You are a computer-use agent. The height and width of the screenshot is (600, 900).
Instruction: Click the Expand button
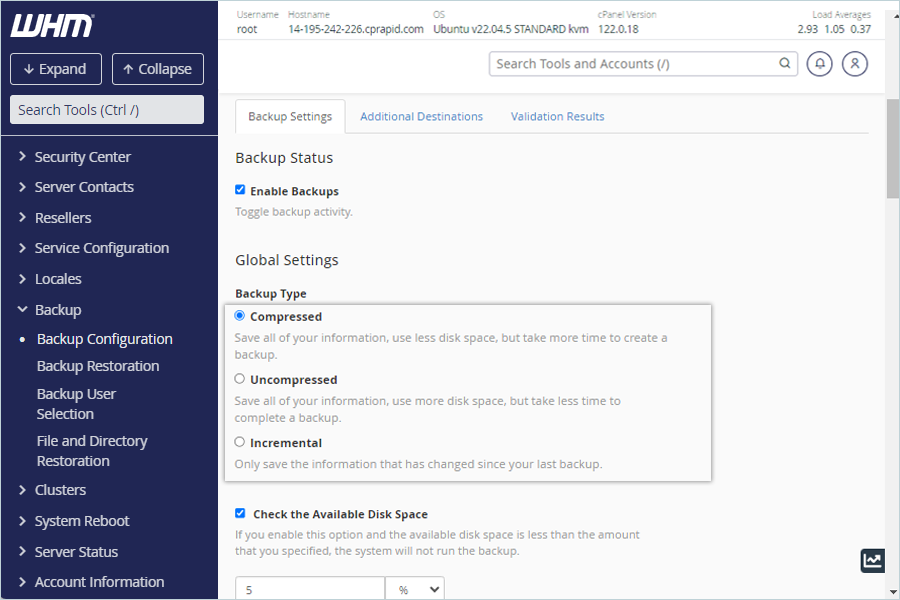(56, 69)
